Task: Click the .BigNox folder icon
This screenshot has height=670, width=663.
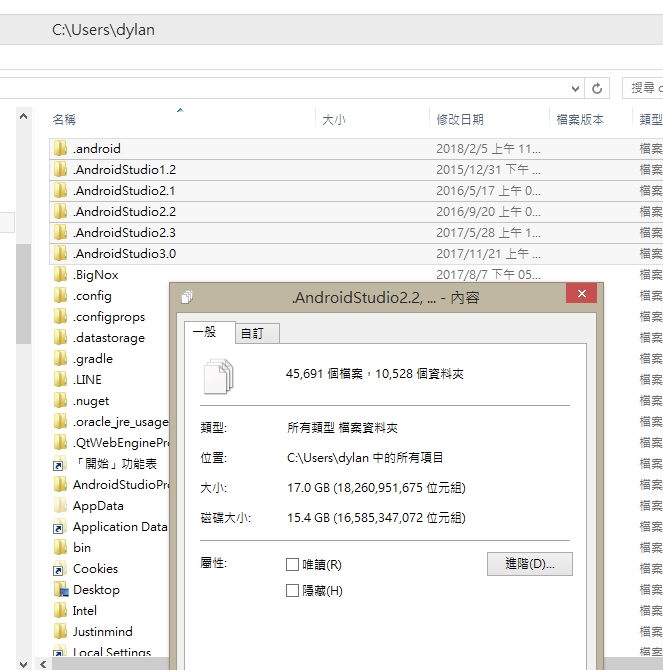Action: pyautogui.click(x=60, y=274)
